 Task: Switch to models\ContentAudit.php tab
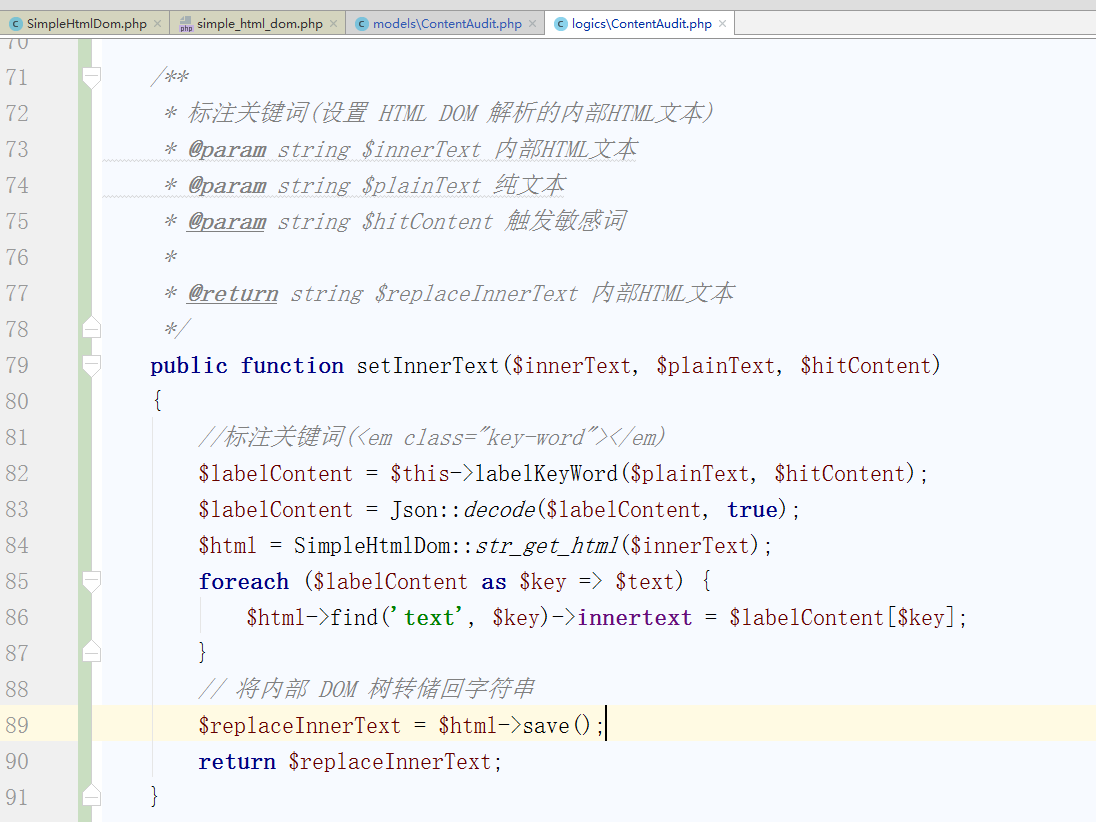tap(446, 23)
